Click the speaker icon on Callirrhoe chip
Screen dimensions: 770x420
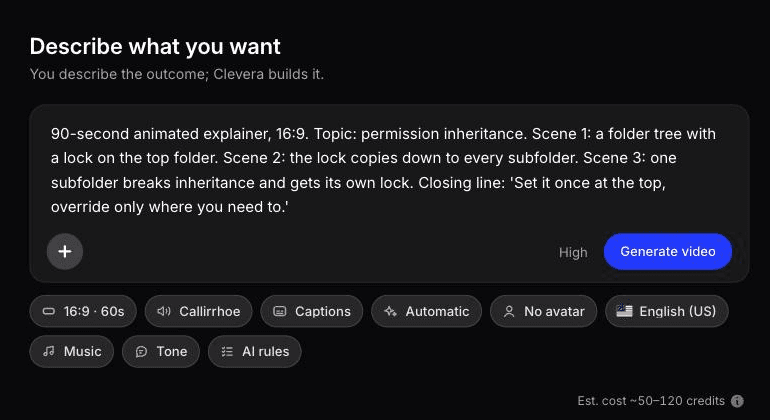click(164, 311)
